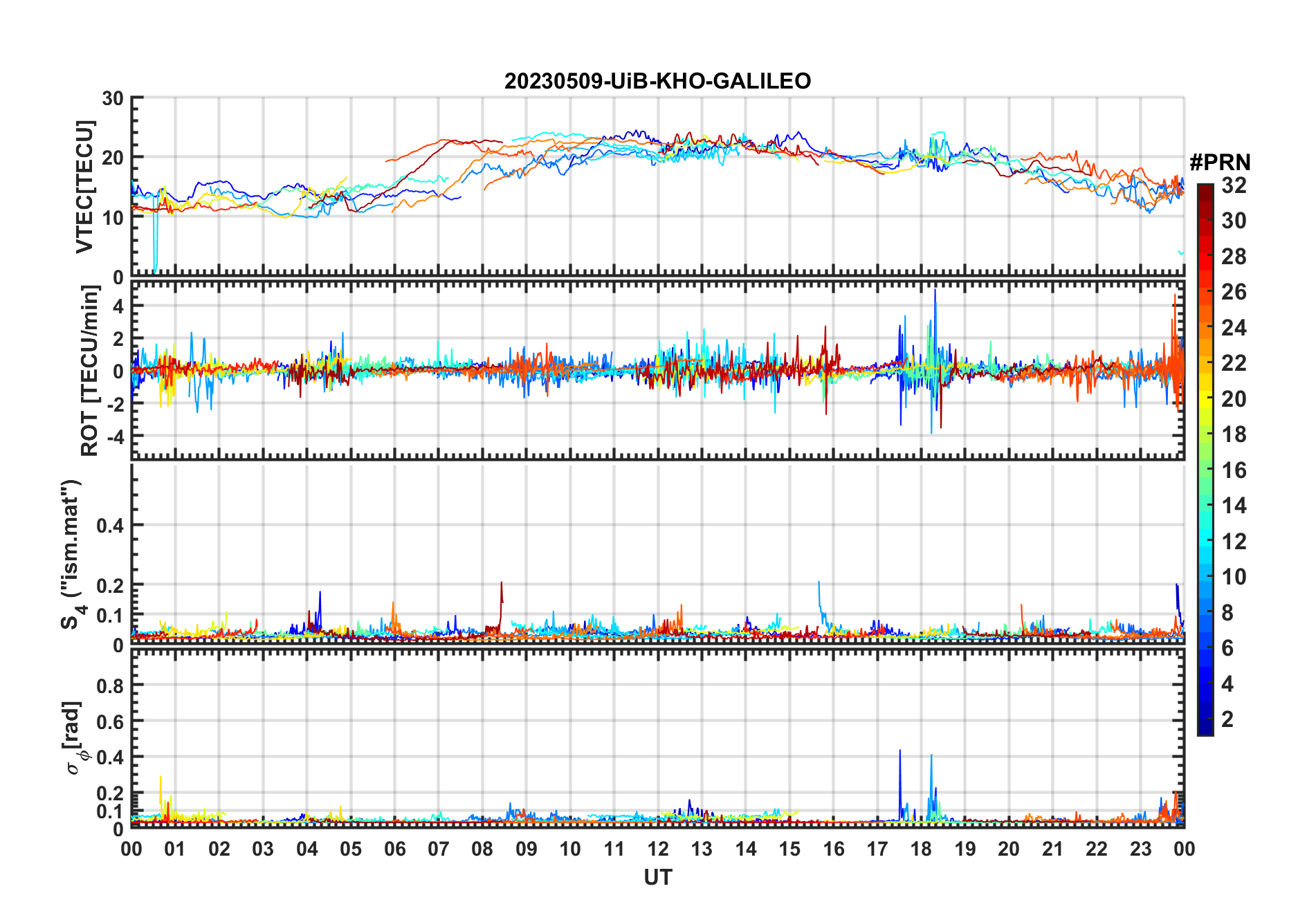Click colorbar tick label 32
Image resolution: width=1316 pixels, height=920 pixels.
tap(1234, 185)
